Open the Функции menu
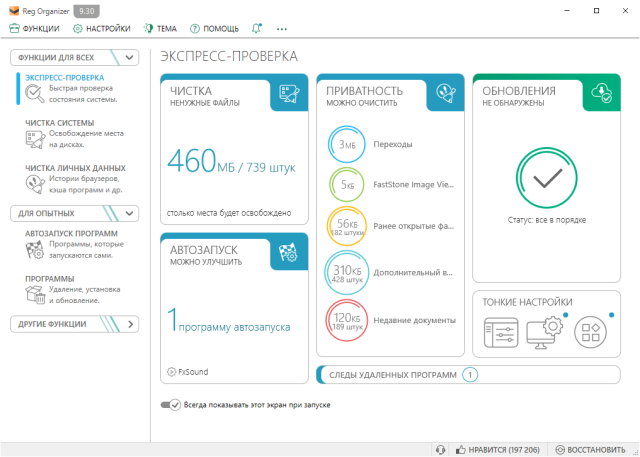 [x=36, y=28]
